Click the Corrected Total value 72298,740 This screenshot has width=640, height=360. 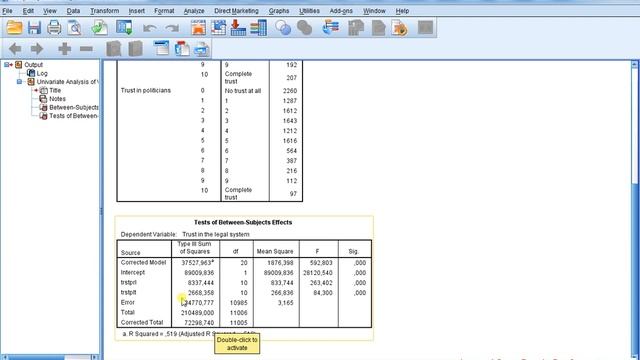[x=198, y=322]
